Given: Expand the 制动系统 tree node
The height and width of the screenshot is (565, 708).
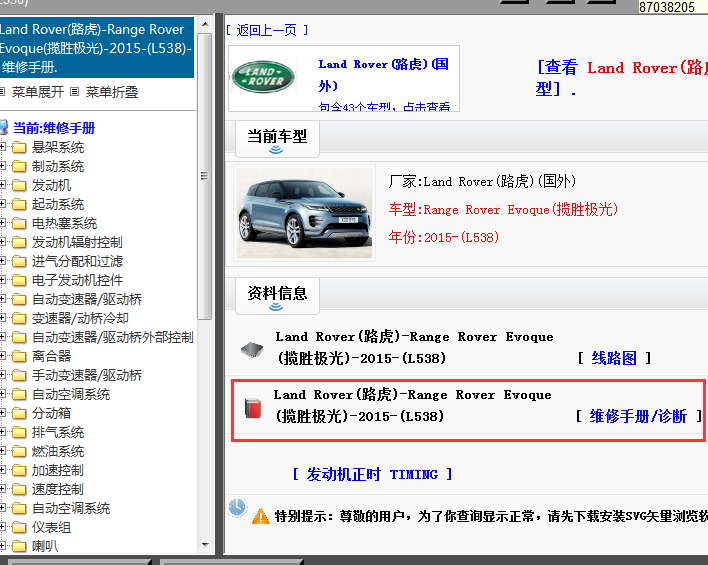Looking at the screenshot, I should (x=2, y=166).
